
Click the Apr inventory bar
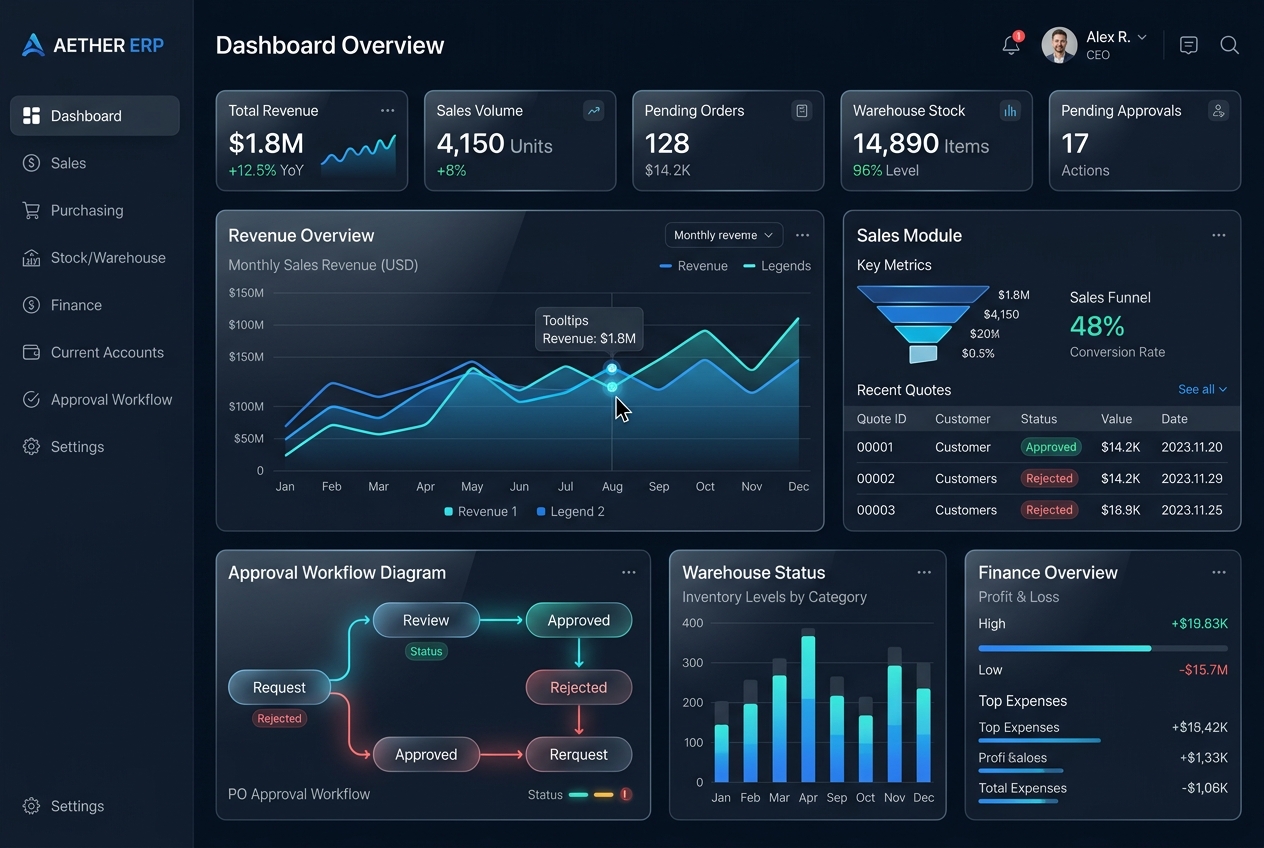pos(808,705)
